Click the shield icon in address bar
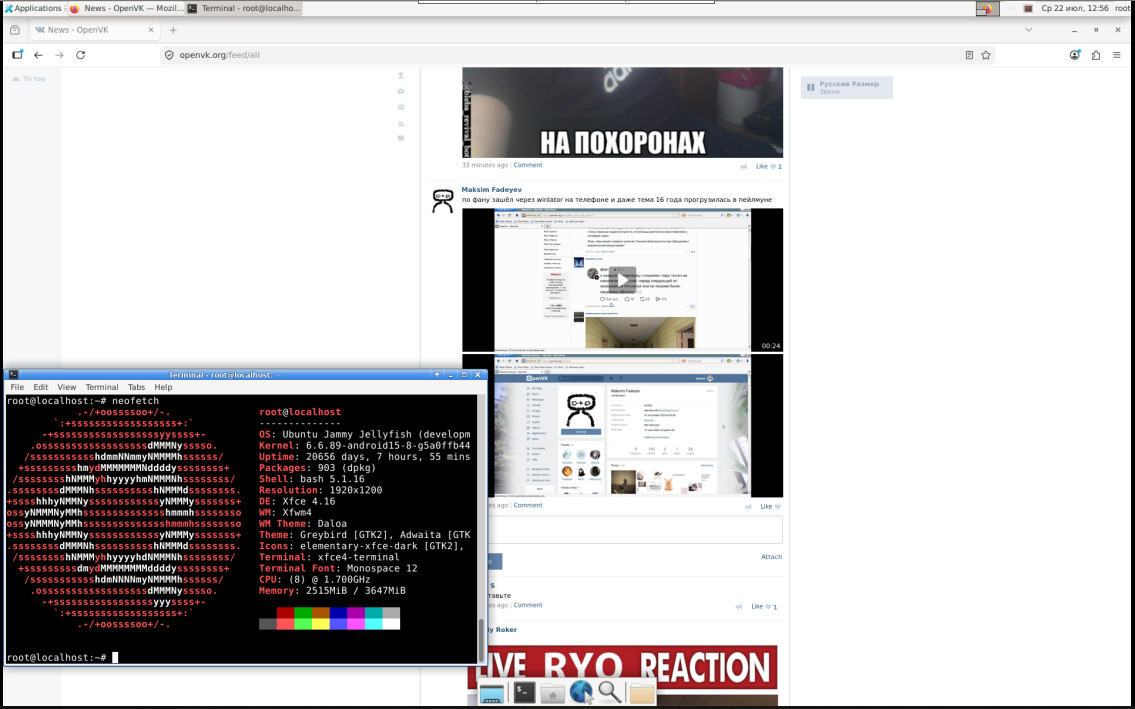 coord(169,55)
